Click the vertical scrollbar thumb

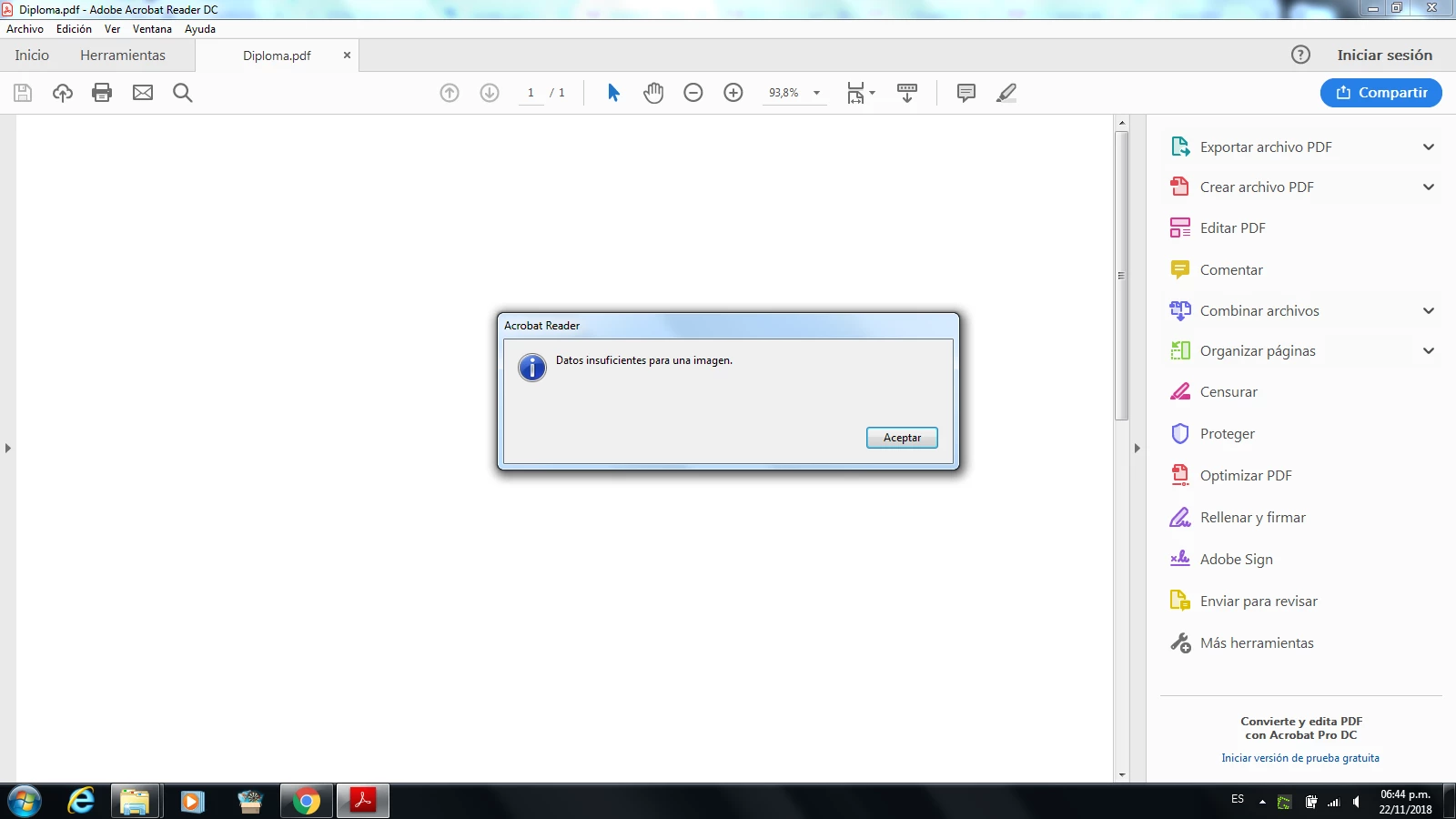coord(1122,276)
